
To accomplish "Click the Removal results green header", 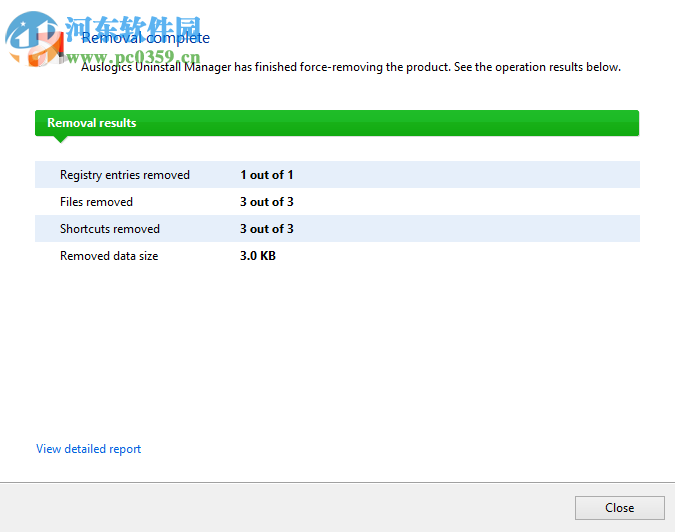I will (337, 123).
